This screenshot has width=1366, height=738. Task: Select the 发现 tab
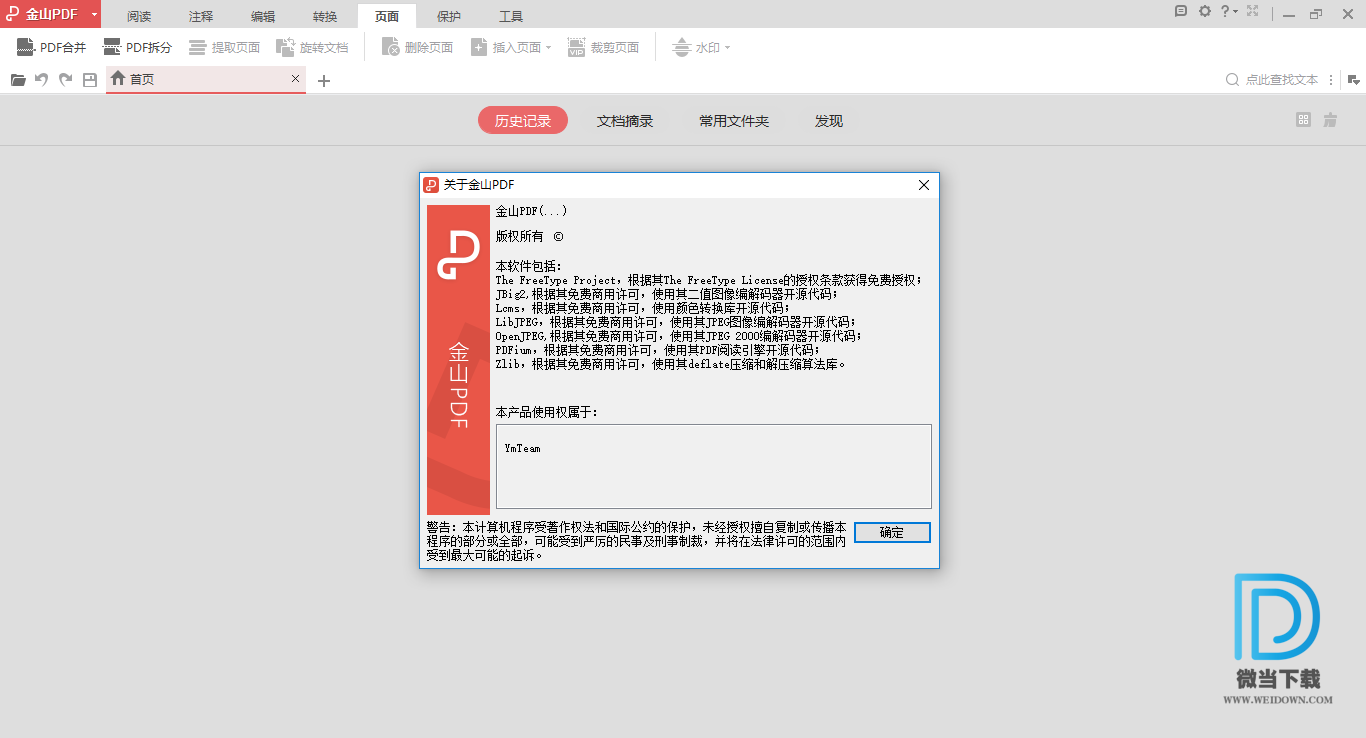(x=829, y=121)
